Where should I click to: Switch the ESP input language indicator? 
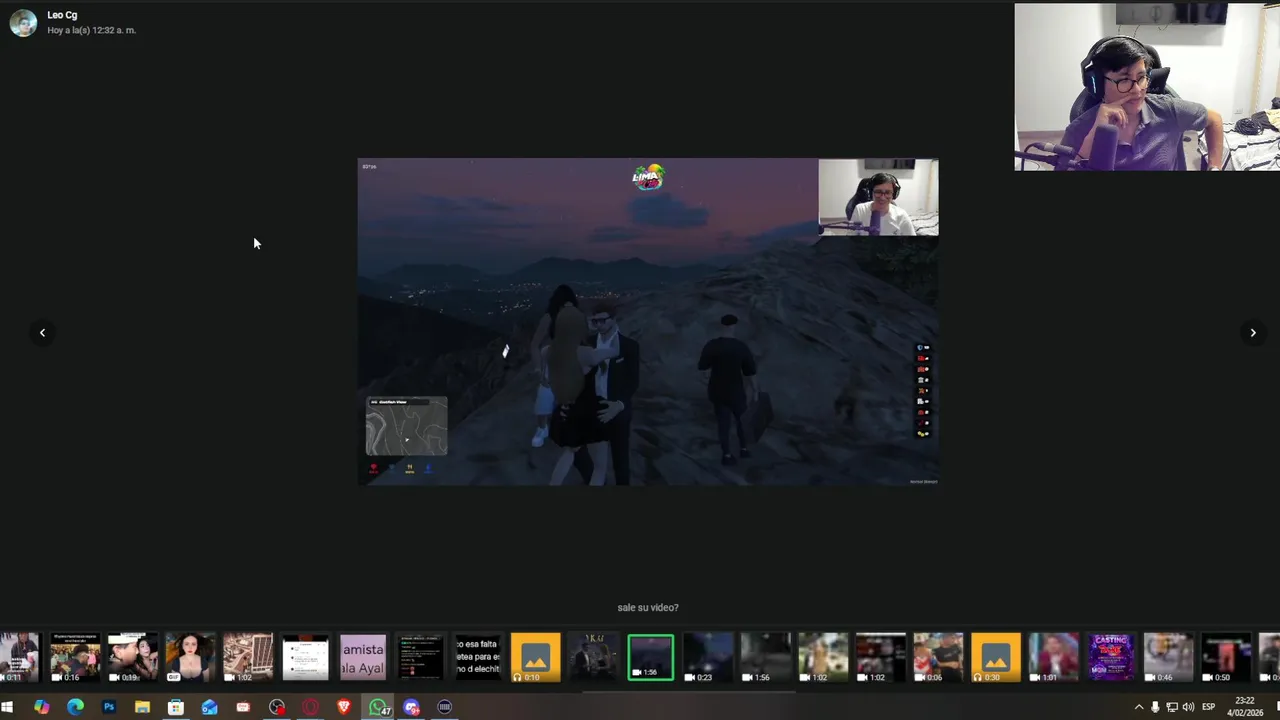tap(1208, 707)
